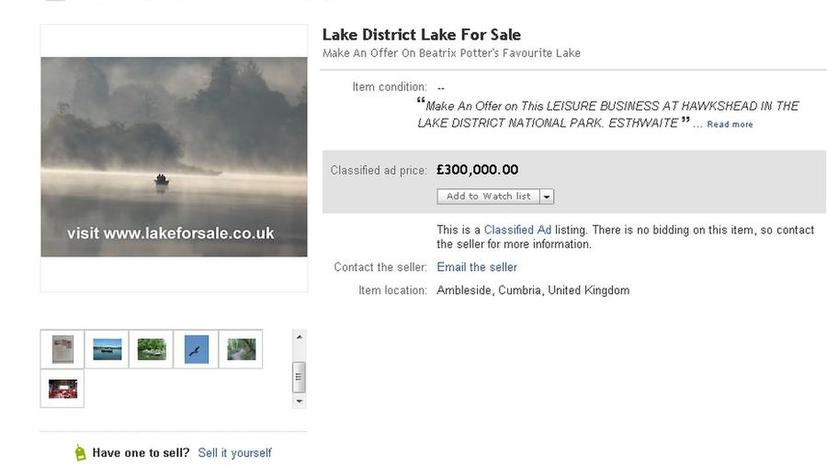Expand the Add to Watch list dropdown arrow
Screen dimensions: 827x465
coord(547,197)
